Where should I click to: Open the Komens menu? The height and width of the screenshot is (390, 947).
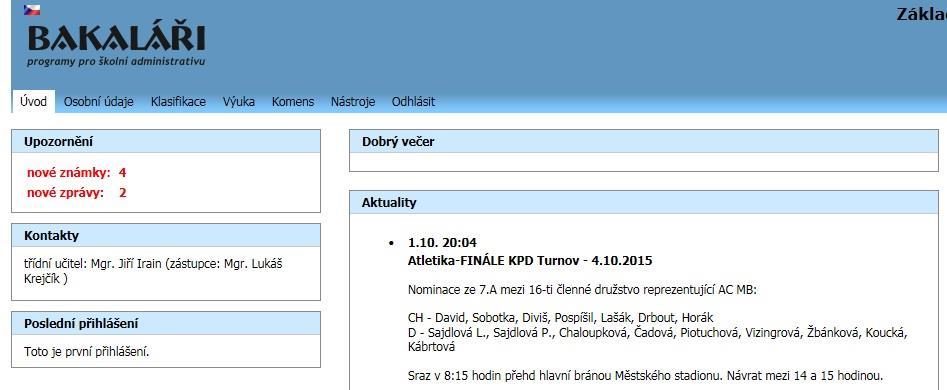tap(293, 101)
